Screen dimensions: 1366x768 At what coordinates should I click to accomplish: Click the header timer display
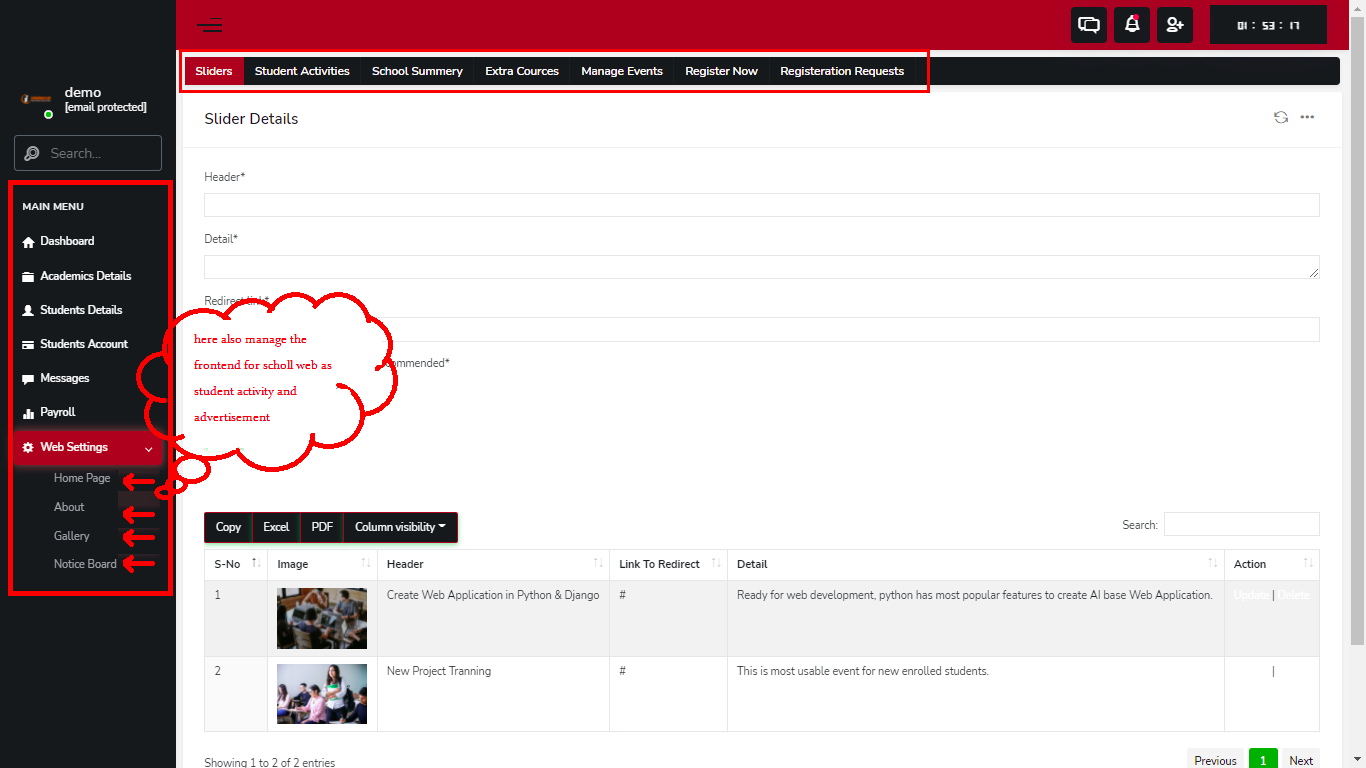pyautogui.click(x=1268, y=25)
